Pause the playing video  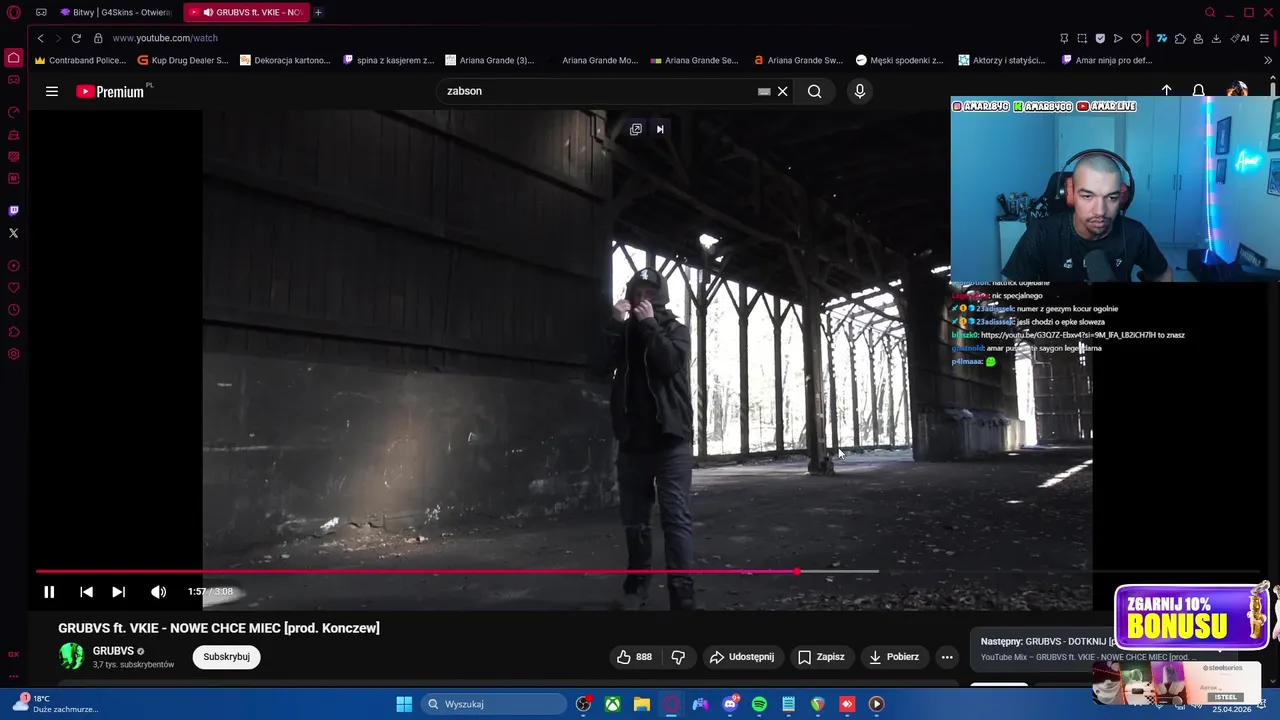pos(49,592)
